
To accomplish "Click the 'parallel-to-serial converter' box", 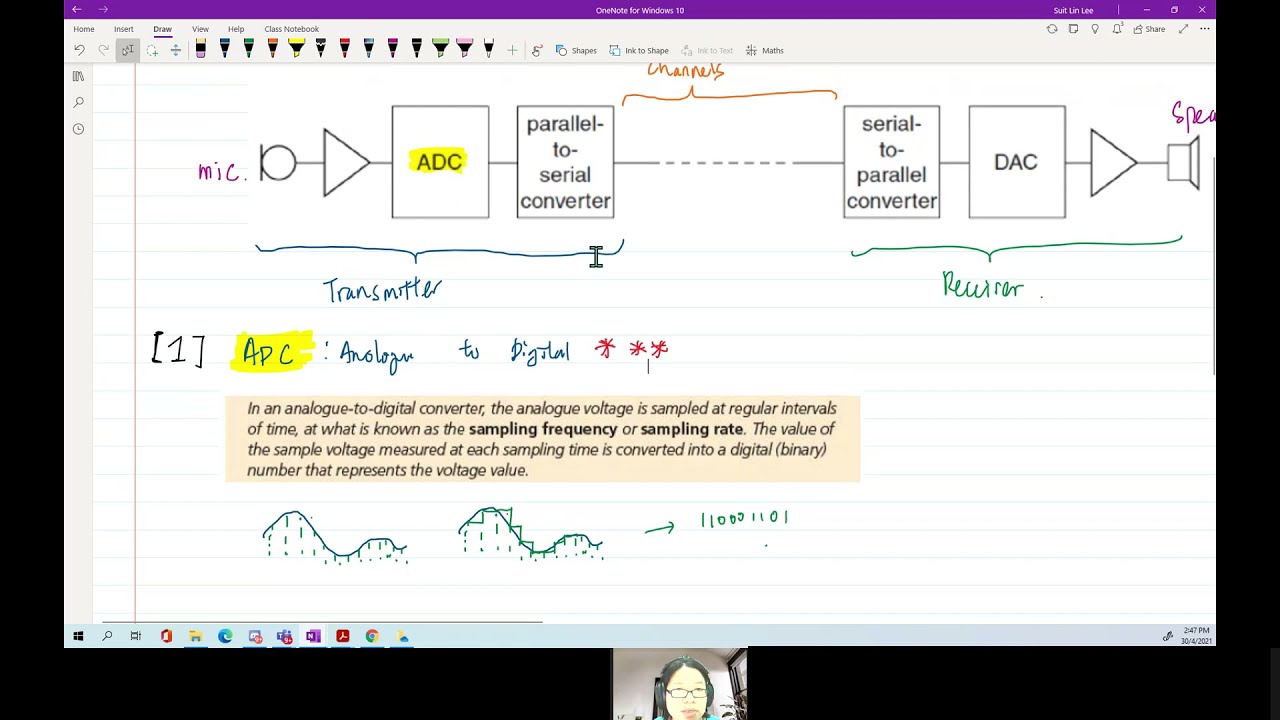I will (565, 162).
